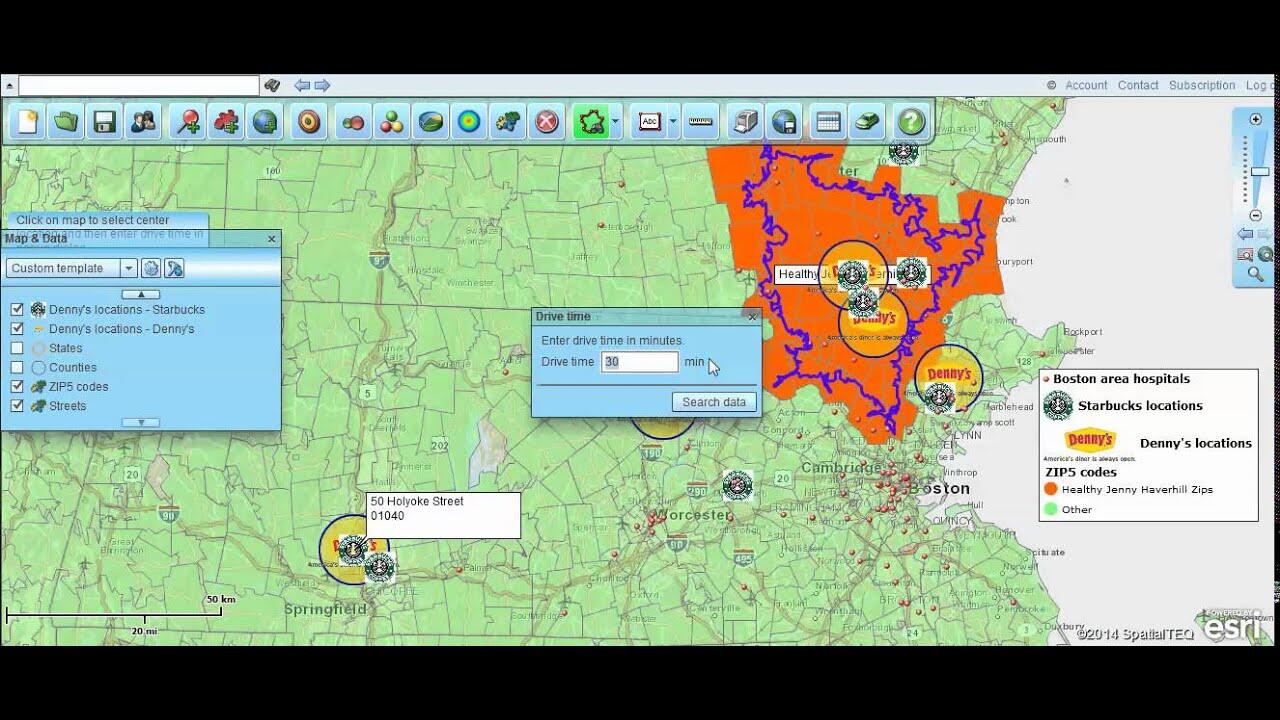This screenshot has height=720, width=1280.
Task: Open the data table grid icon
Action: point(828,122)
